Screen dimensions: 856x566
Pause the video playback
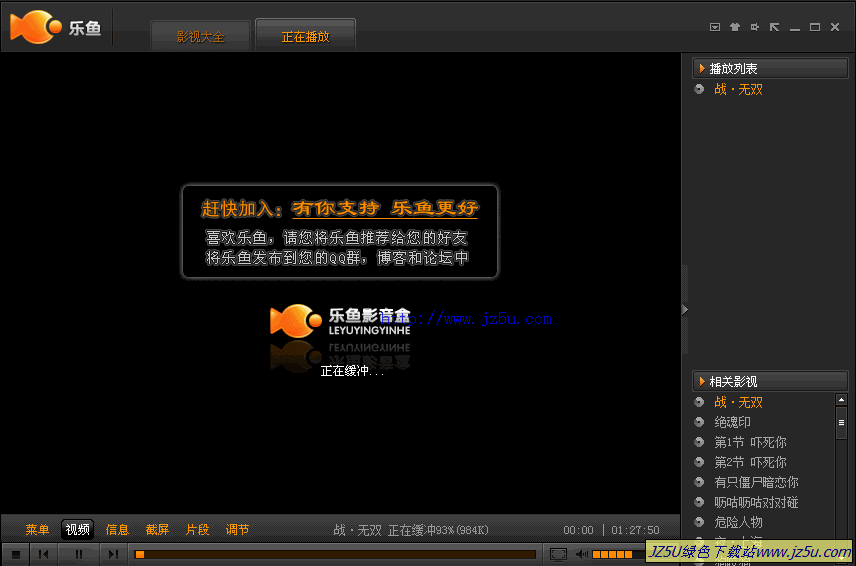(x=79, y=555)
